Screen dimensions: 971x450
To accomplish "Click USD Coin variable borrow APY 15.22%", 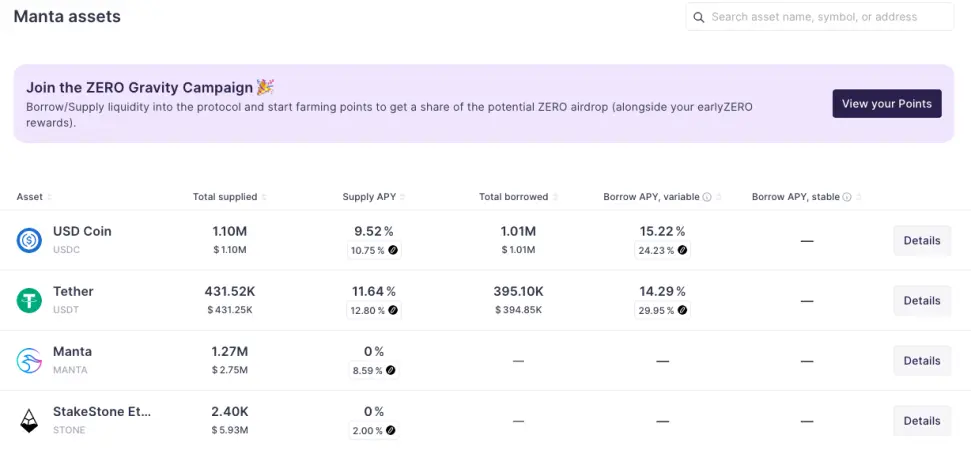I will [663, 231].
